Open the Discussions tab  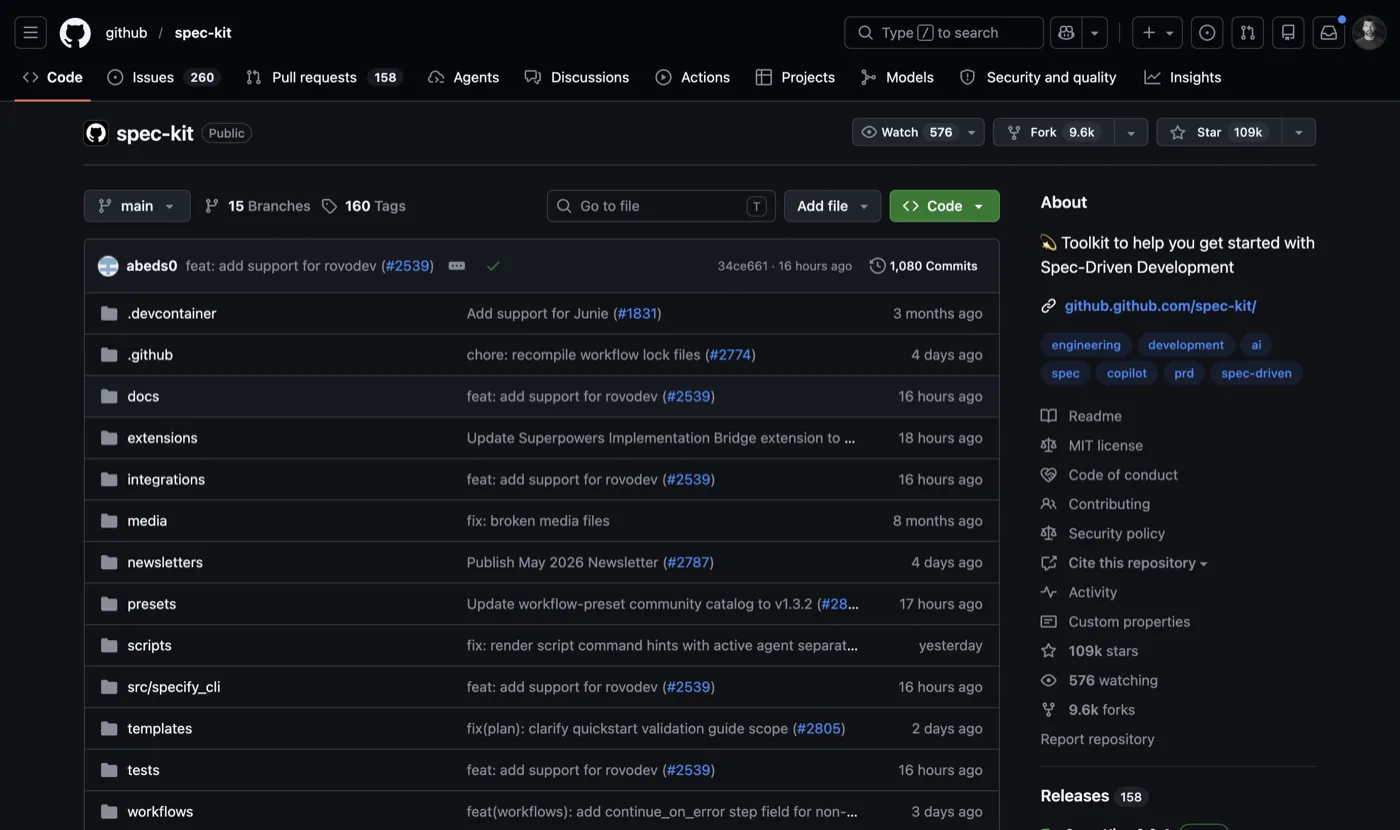point(577,77)
